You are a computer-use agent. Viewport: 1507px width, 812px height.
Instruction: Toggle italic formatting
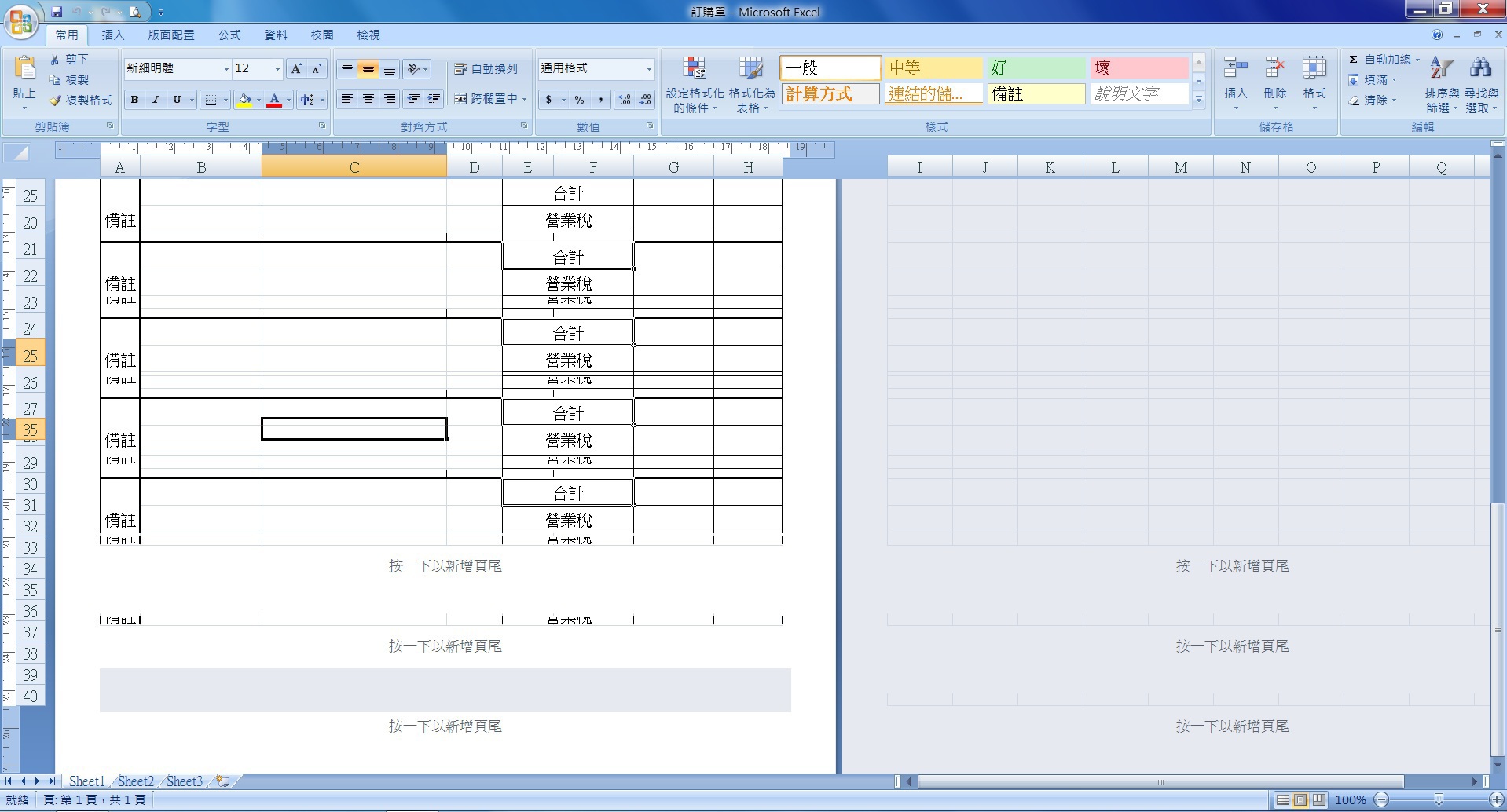coord(156,100)
